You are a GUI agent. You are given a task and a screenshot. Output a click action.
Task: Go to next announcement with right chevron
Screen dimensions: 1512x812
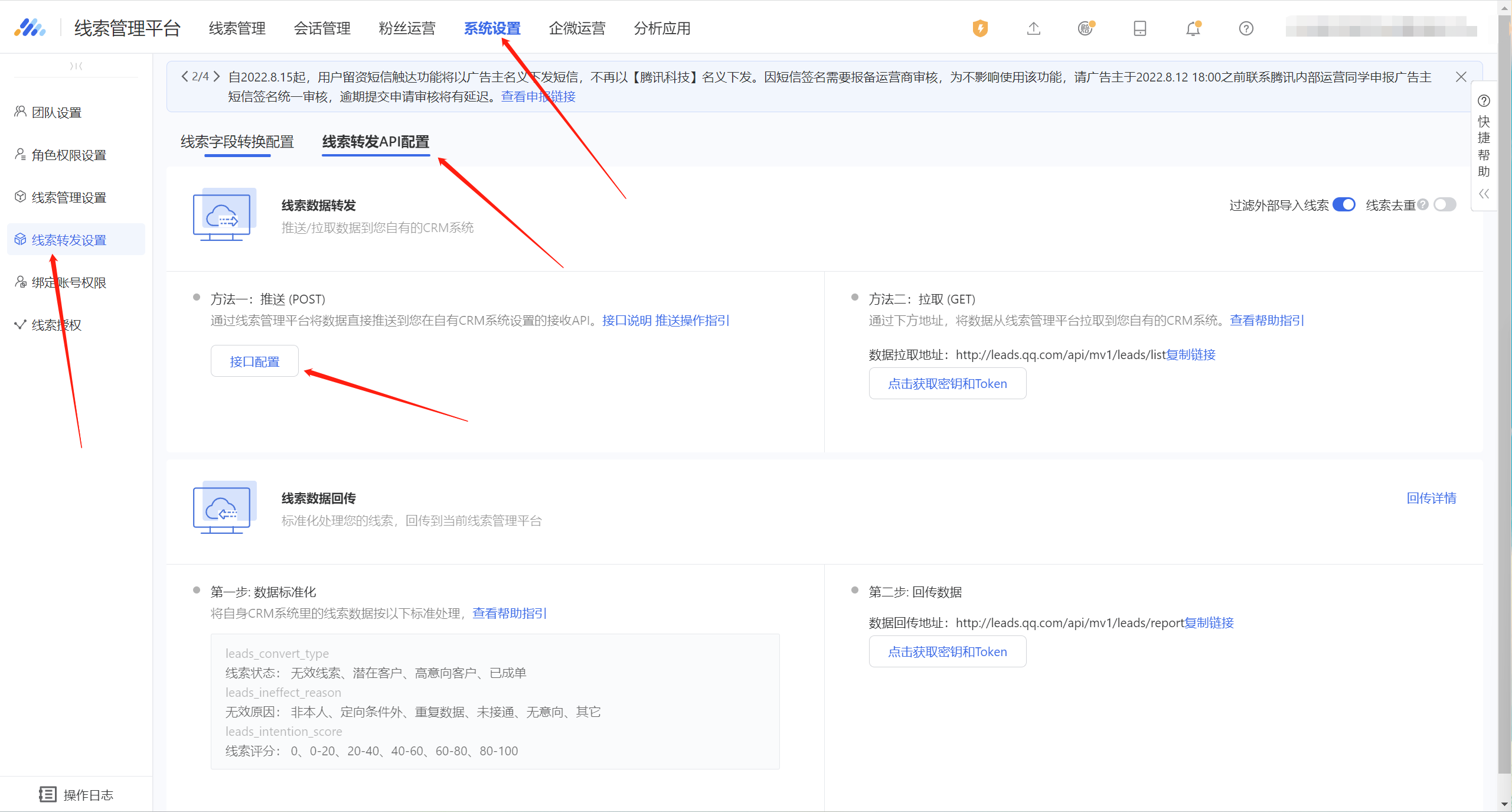tap(217, 77)
